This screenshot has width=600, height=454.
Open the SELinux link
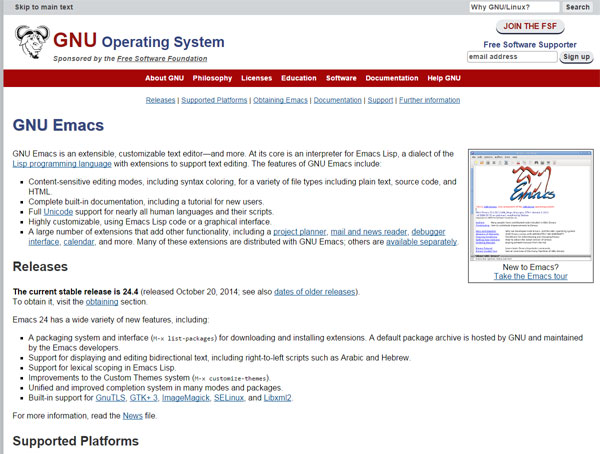[x=229, y=398]
